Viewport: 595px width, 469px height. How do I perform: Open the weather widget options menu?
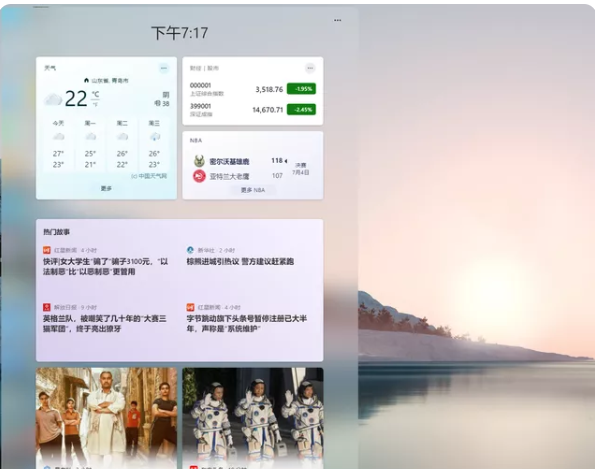click(x=164, y=68)
